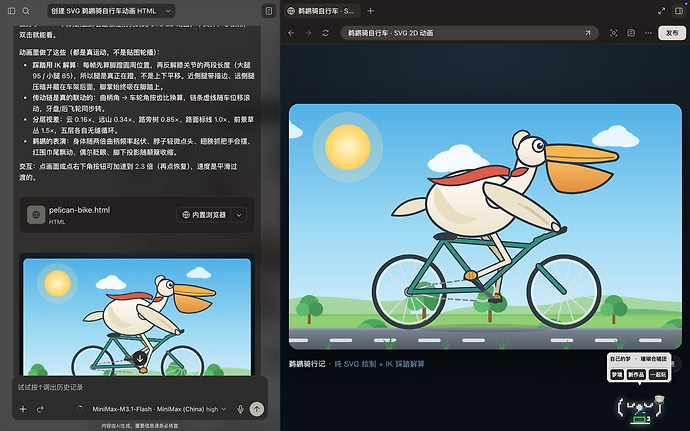This screenshot has width=690, height=431.
Task: Click the 梦境 button in pet bubble
Action: tap(617, 375)
